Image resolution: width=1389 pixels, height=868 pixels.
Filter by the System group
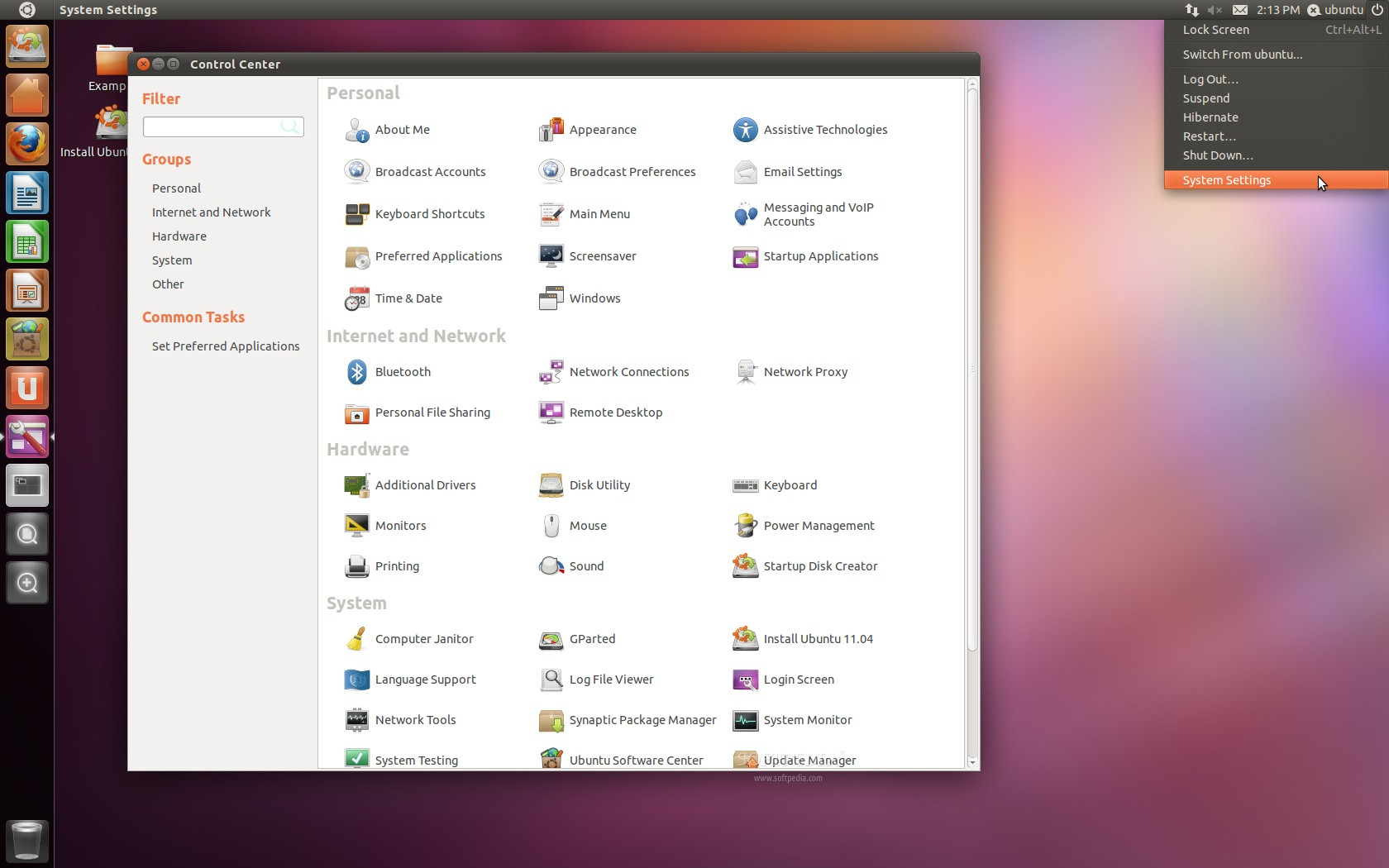point(172,260)
